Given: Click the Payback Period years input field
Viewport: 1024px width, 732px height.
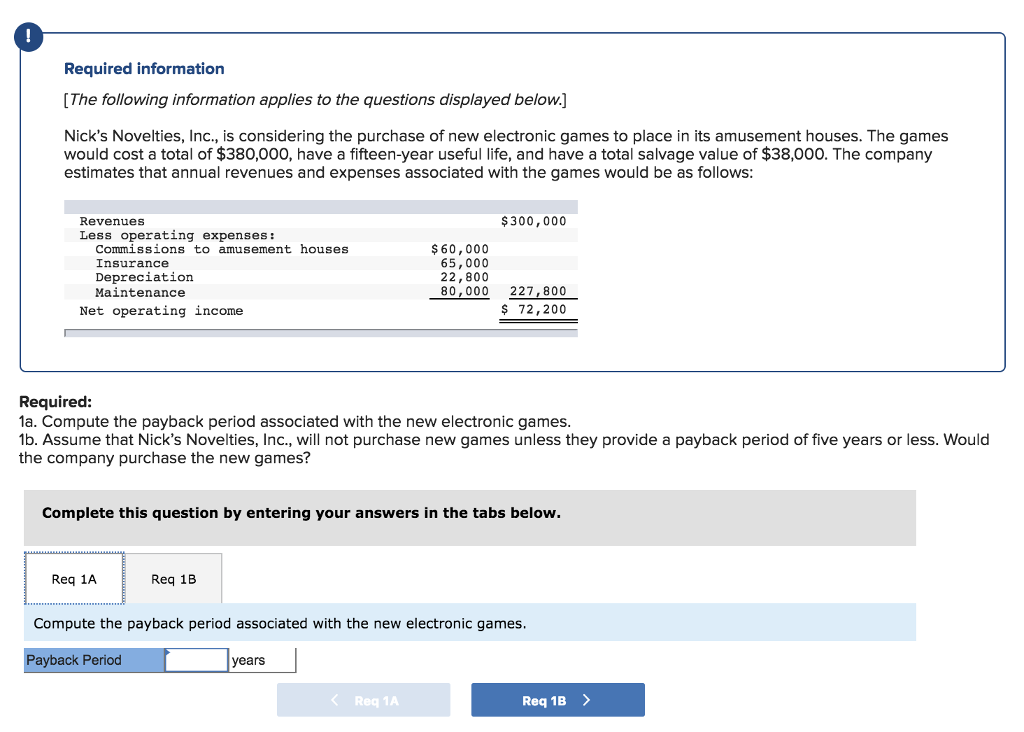Looking at the screenshot, I should click(197, 660).
